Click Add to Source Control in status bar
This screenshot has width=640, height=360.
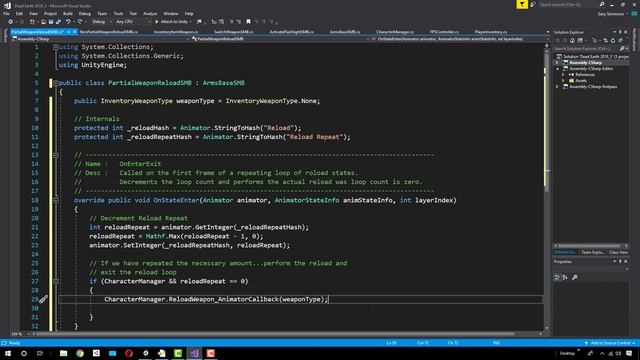click(x=610, y=343)
